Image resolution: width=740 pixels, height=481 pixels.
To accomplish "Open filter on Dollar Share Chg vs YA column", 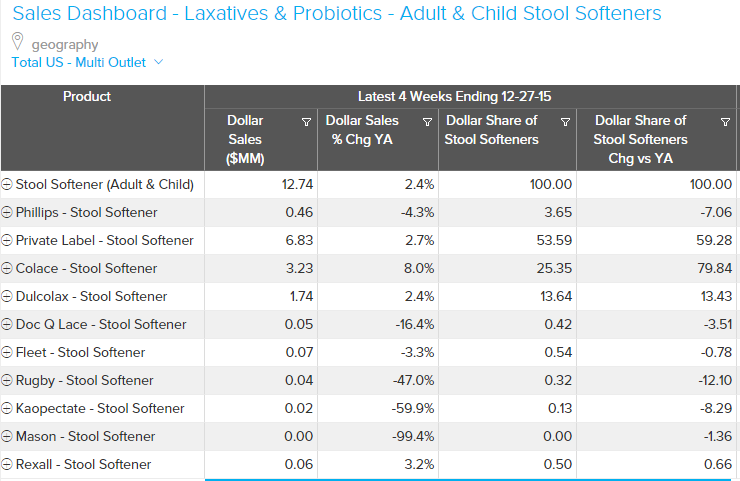I will 725,121.
